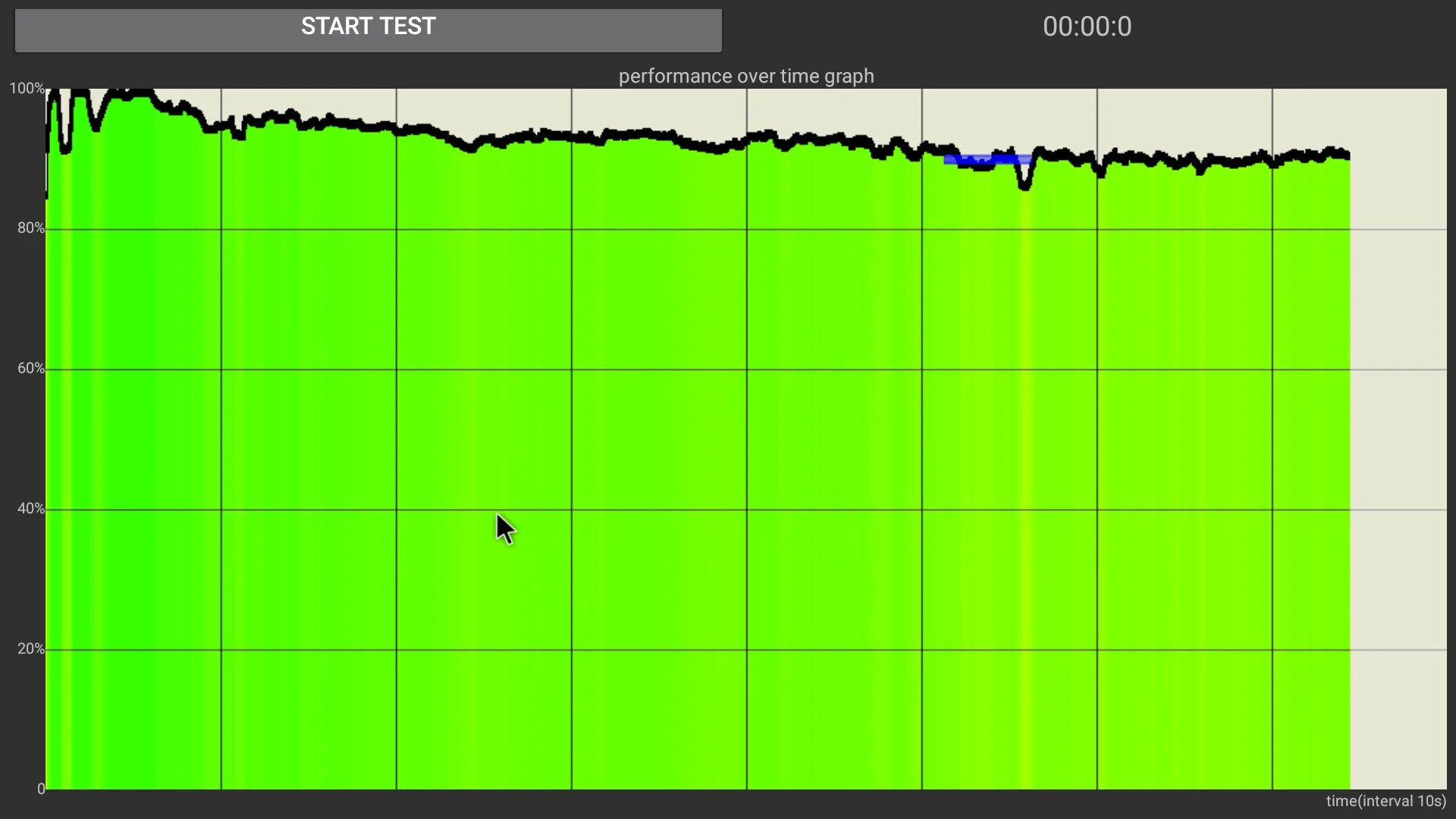Click the performance over time graph title
Screen dimensions: 1456x819
click(746, 76)
